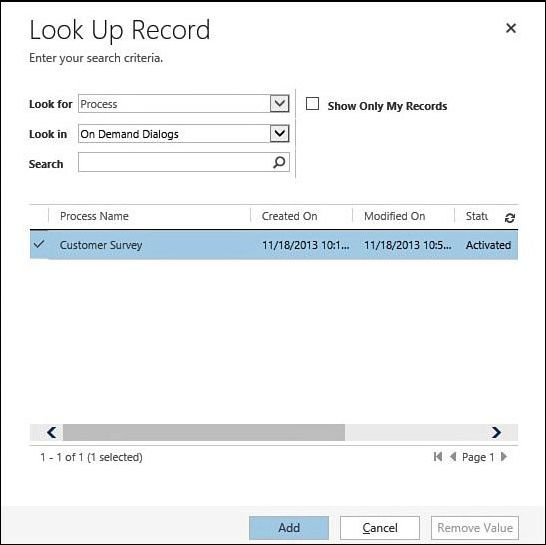Sort by Status column header
The width and height of the screenshot is (546, 545).
[x=477, y=216]
